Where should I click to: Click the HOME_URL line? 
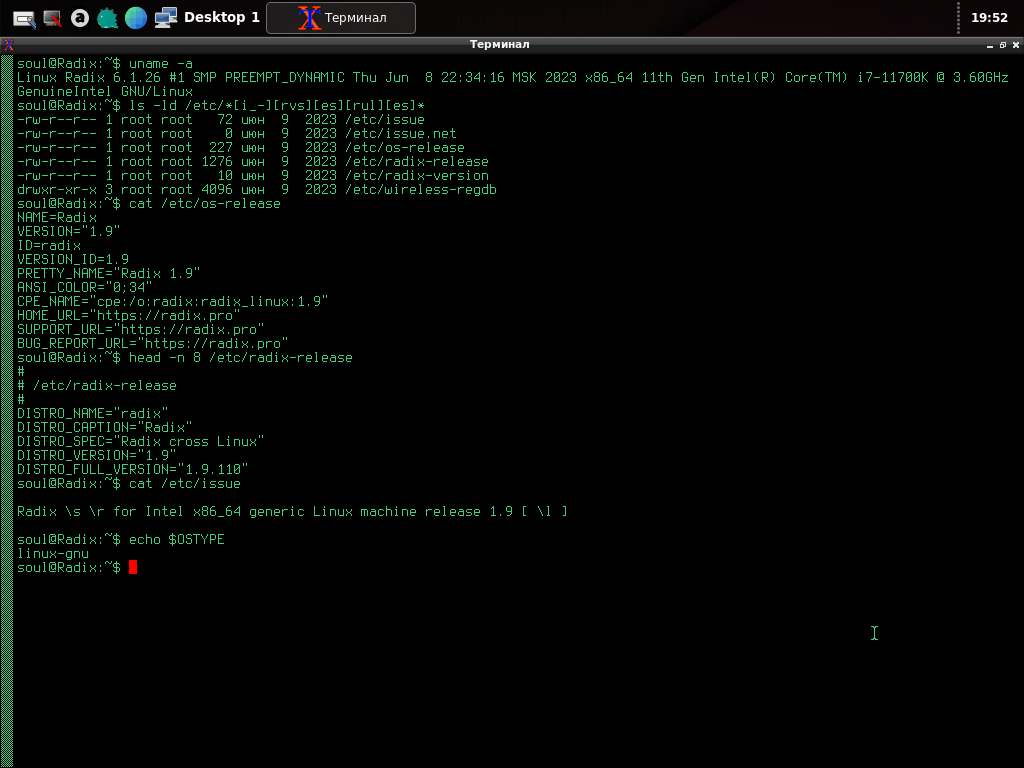click(x=129, y=315)
